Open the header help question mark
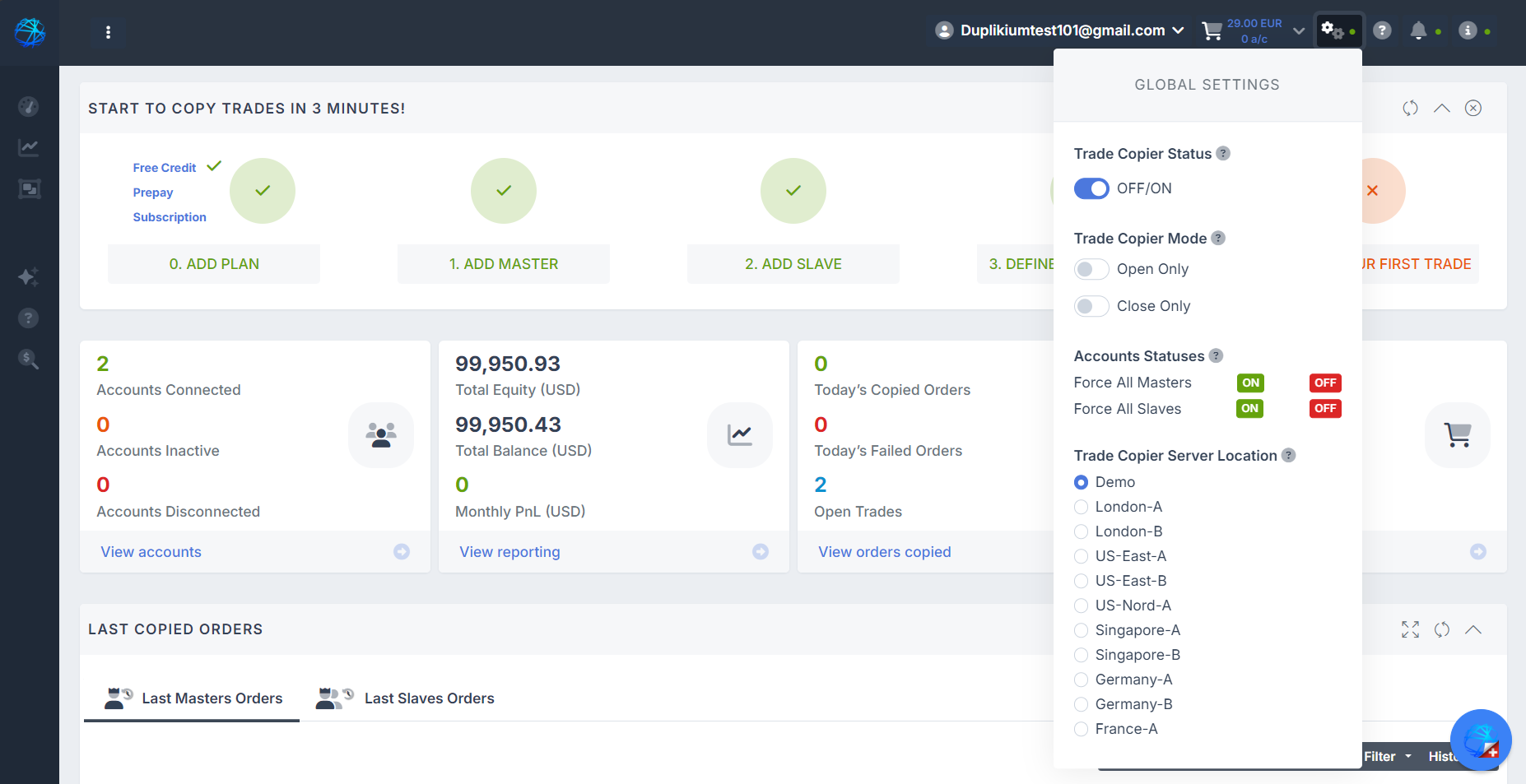Screen dimensions: 1526x784 click(x=1383, y=31)
